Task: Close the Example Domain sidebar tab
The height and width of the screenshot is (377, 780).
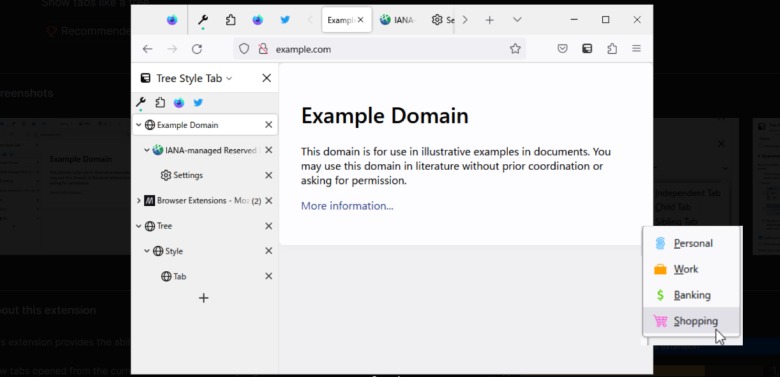Action: tap(269, 125)
